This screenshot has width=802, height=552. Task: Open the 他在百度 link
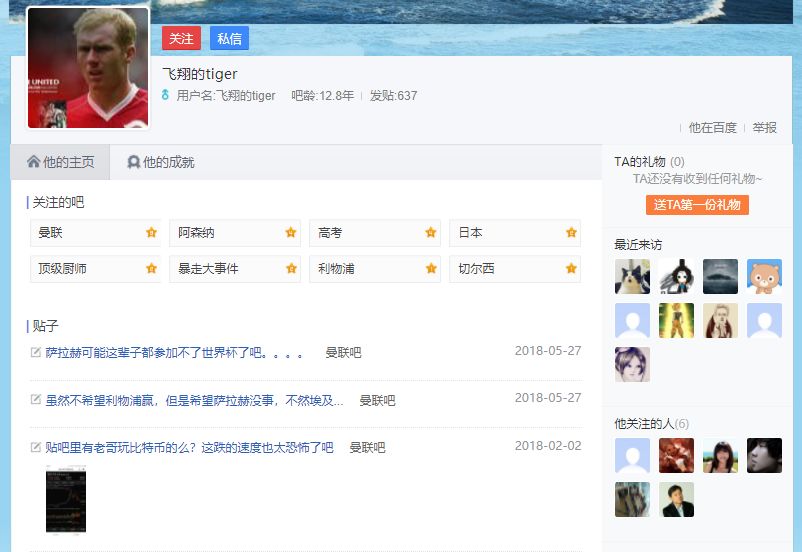712,128
